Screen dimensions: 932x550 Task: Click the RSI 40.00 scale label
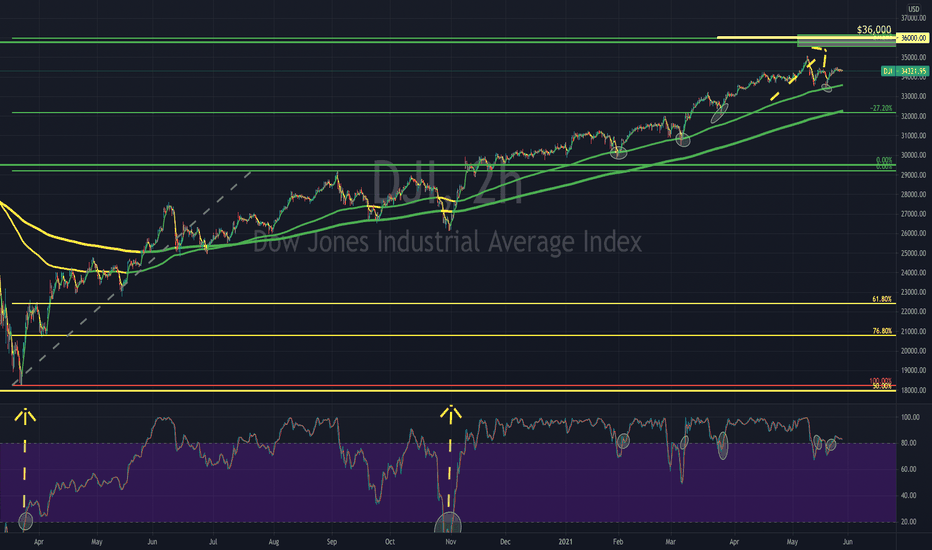(909, 495)
